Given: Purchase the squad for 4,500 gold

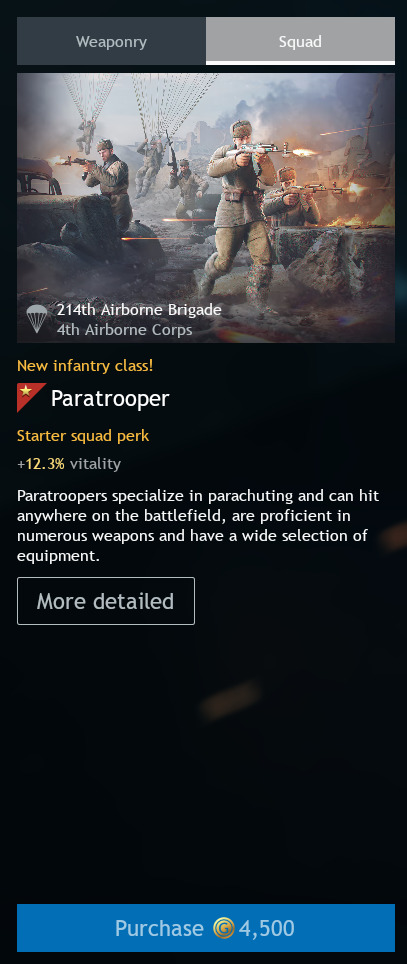Looking at the screenshot, I should pos(206,928).
